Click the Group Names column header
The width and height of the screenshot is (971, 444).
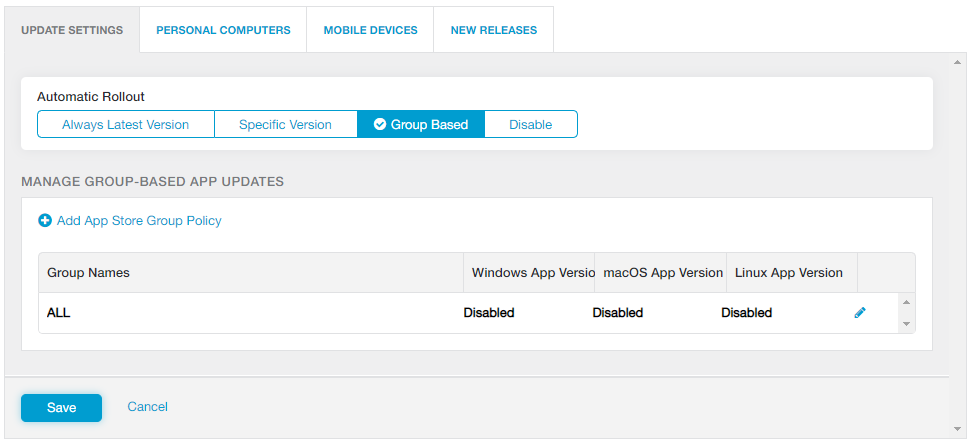click(x=88, y=273)
